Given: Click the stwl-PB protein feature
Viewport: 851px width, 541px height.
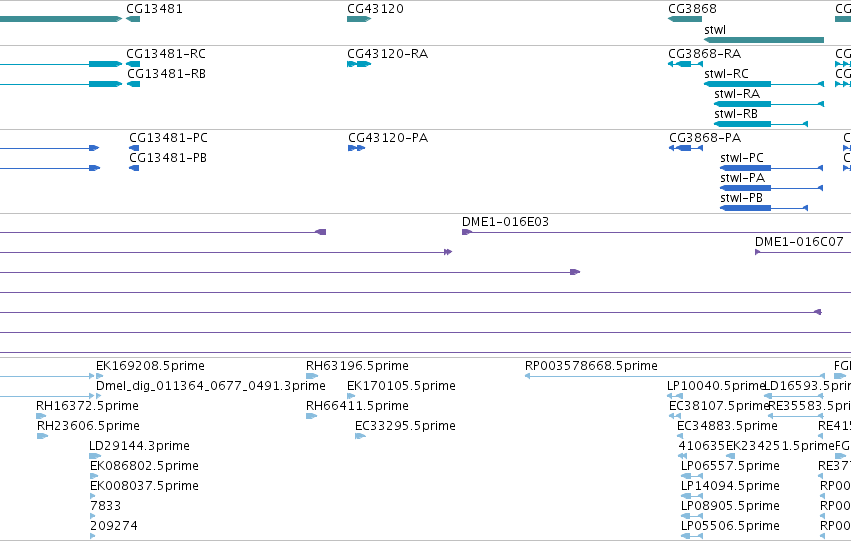Looking at the screenshot, I should click(x=764, y=208).
